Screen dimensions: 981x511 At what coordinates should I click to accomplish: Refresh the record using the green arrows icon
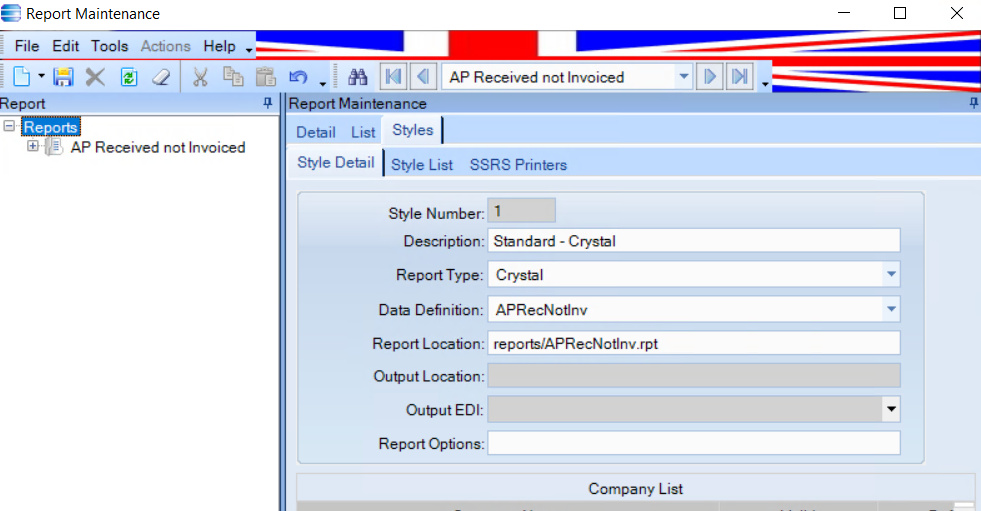[129, 77]
